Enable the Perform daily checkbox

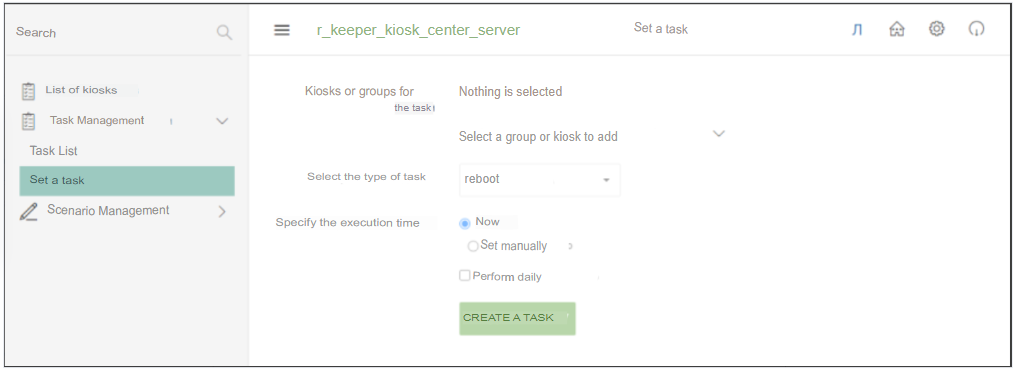pos(465,275)
